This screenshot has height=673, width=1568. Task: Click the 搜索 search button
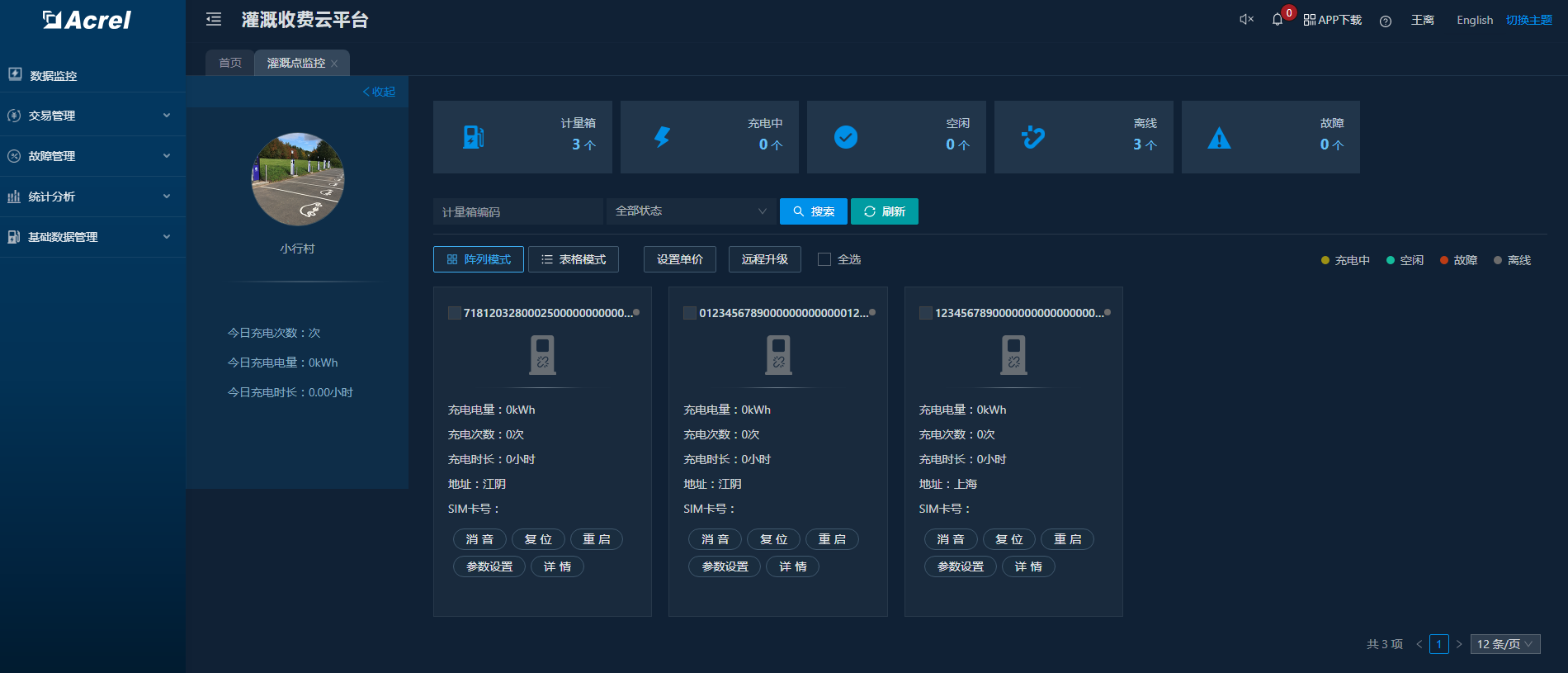[x=813, y=211]
